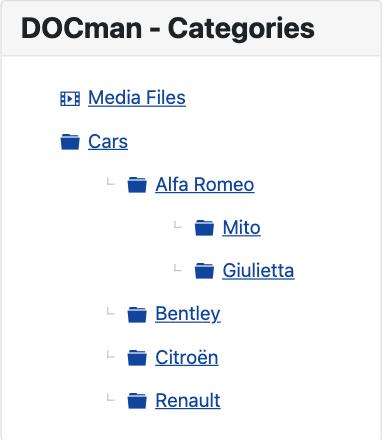
Task: Click the folder icon beside Mito
Action: 204,228
